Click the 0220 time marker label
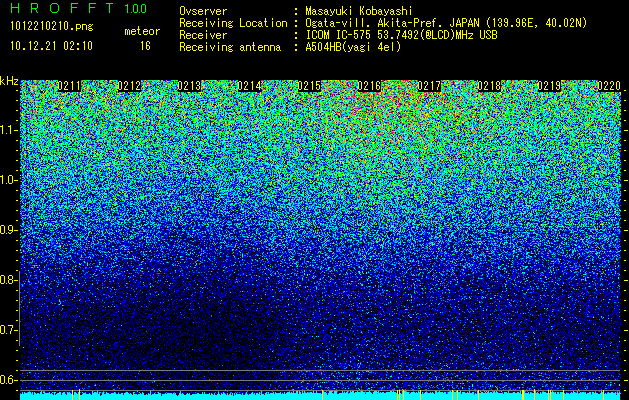Viewport: 629px width, 400px height. (609, 86)
